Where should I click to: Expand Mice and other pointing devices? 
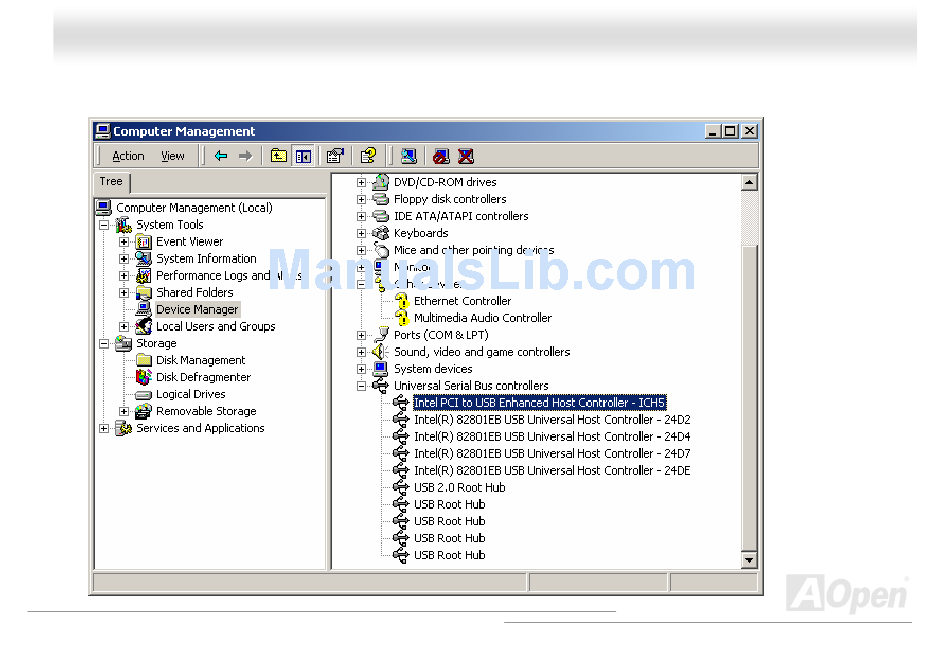362,250
